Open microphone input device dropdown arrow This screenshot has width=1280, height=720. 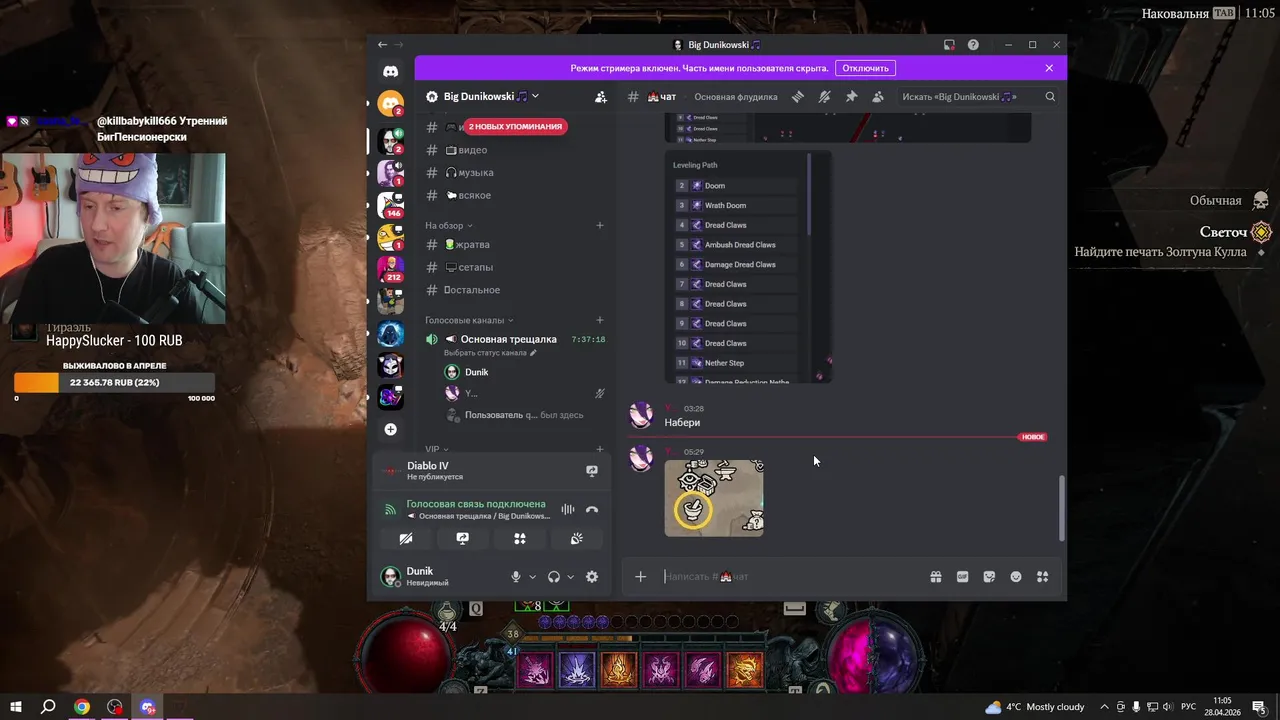tap(532, 577)
